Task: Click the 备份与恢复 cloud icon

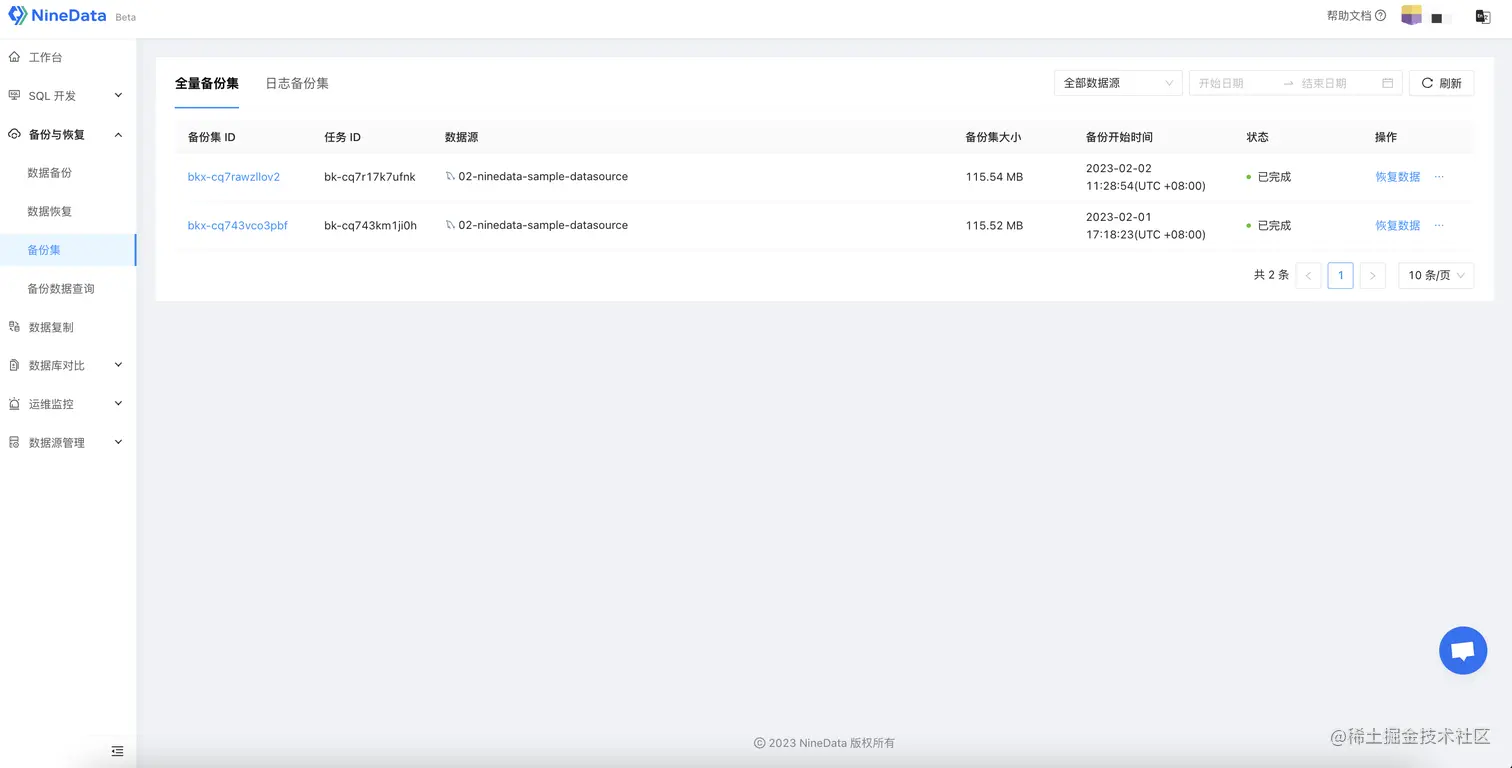Action: (14, 134)
